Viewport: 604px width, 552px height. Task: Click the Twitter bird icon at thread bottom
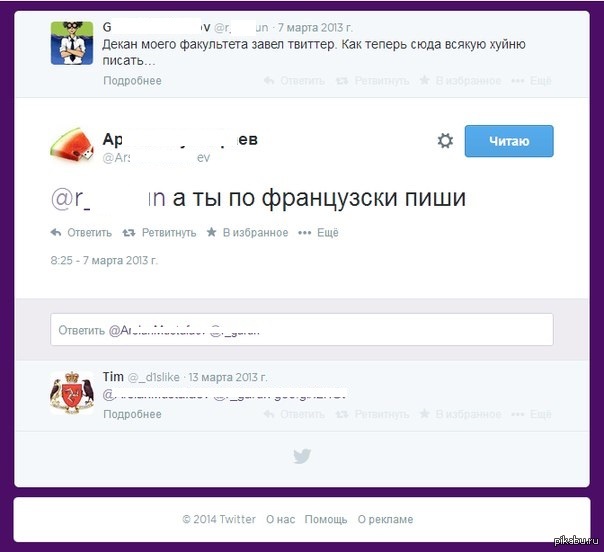pyautogui.click(x=302, y=456)
